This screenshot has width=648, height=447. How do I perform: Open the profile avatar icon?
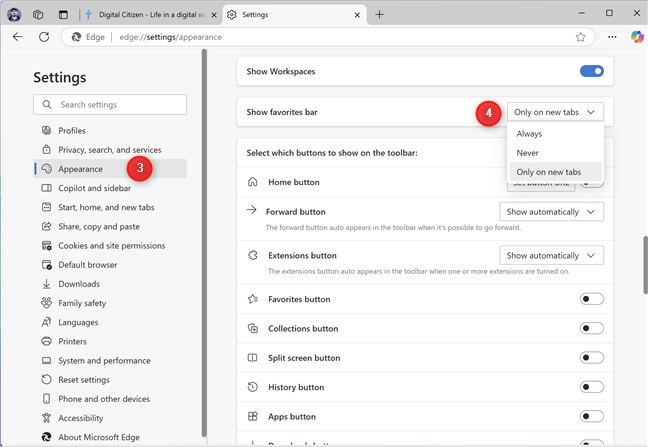coord(14,14)
